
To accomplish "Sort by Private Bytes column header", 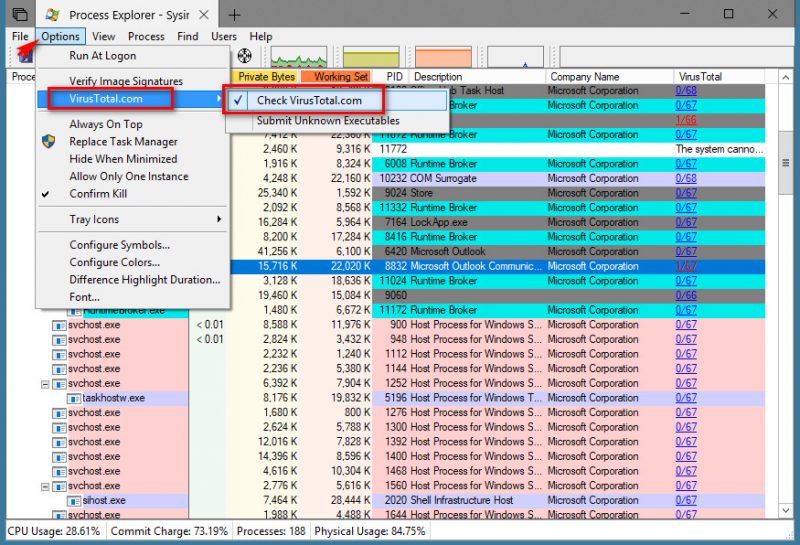I will [266, 77].
